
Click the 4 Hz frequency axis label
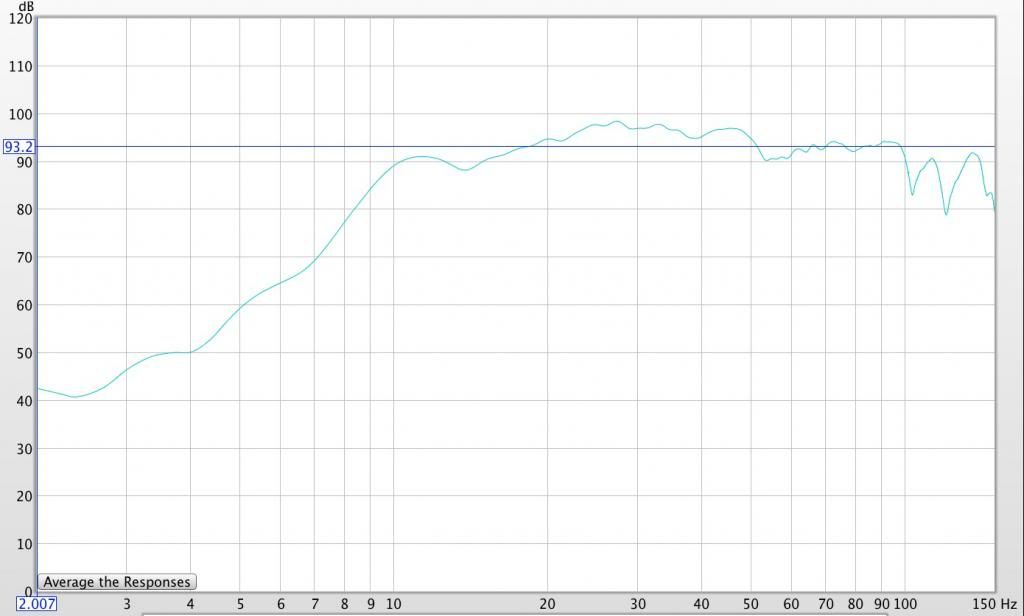pyautogui.click(x=190, y=604)
